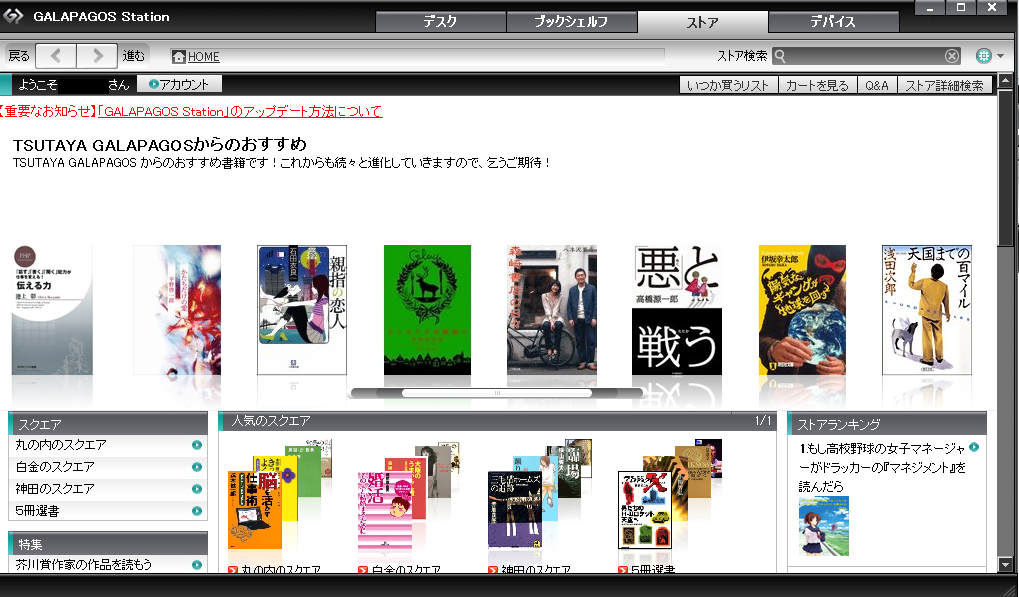Open ranking title もし高校野球の女子マネージャー

pos(883,467)
